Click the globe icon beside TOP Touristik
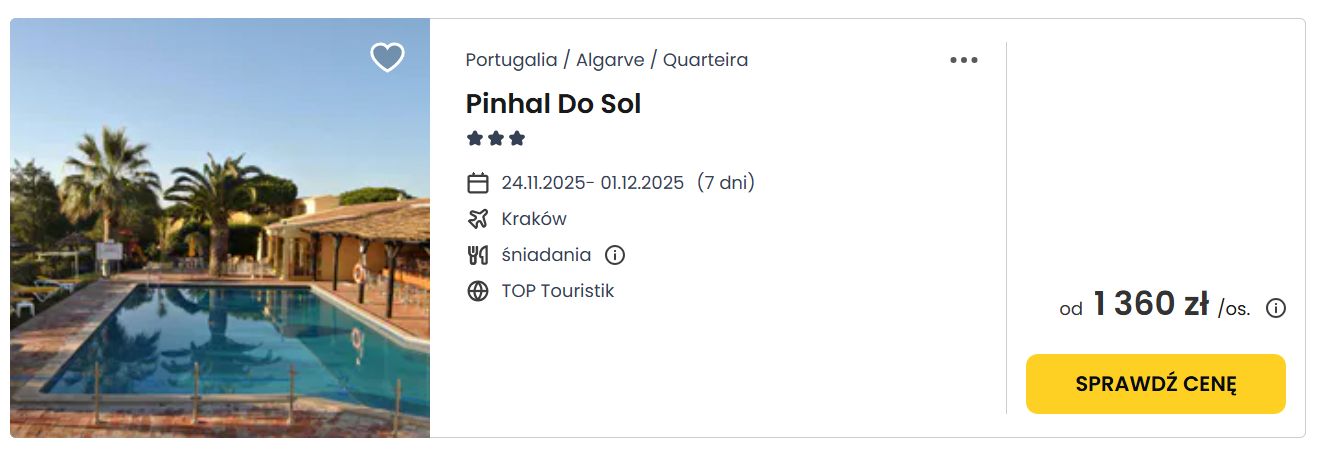 (478, 291)
